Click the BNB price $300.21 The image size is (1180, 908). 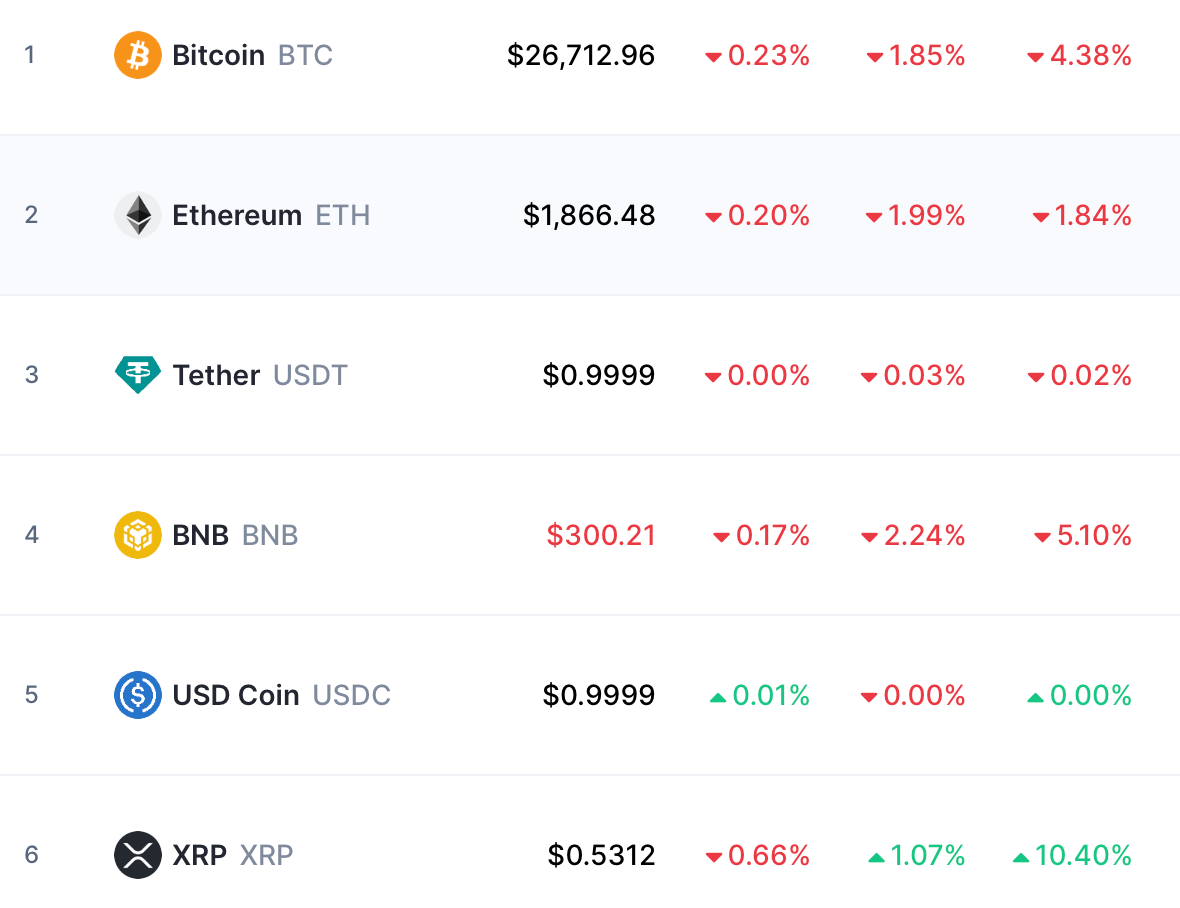tap(601, 535)
